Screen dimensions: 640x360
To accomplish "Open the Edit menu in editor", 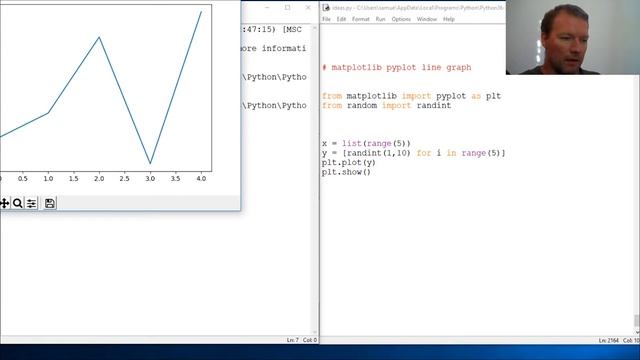I will point(341,19).
